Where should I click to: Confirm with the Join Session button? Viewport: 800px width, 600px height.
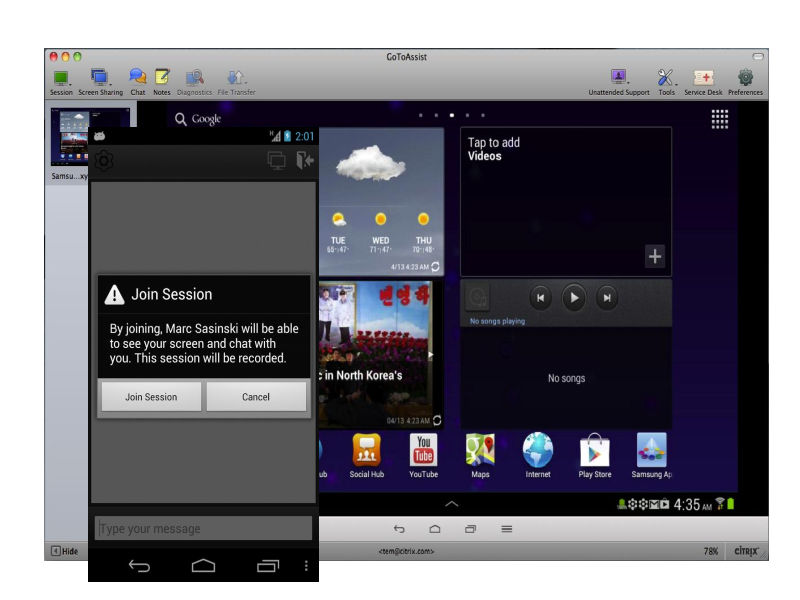pos(151,396)
